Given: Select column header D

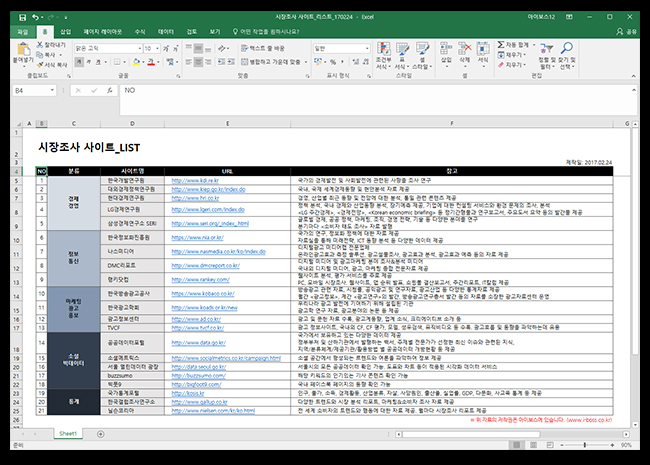Looking at the screenshot, I should (132, 124).
